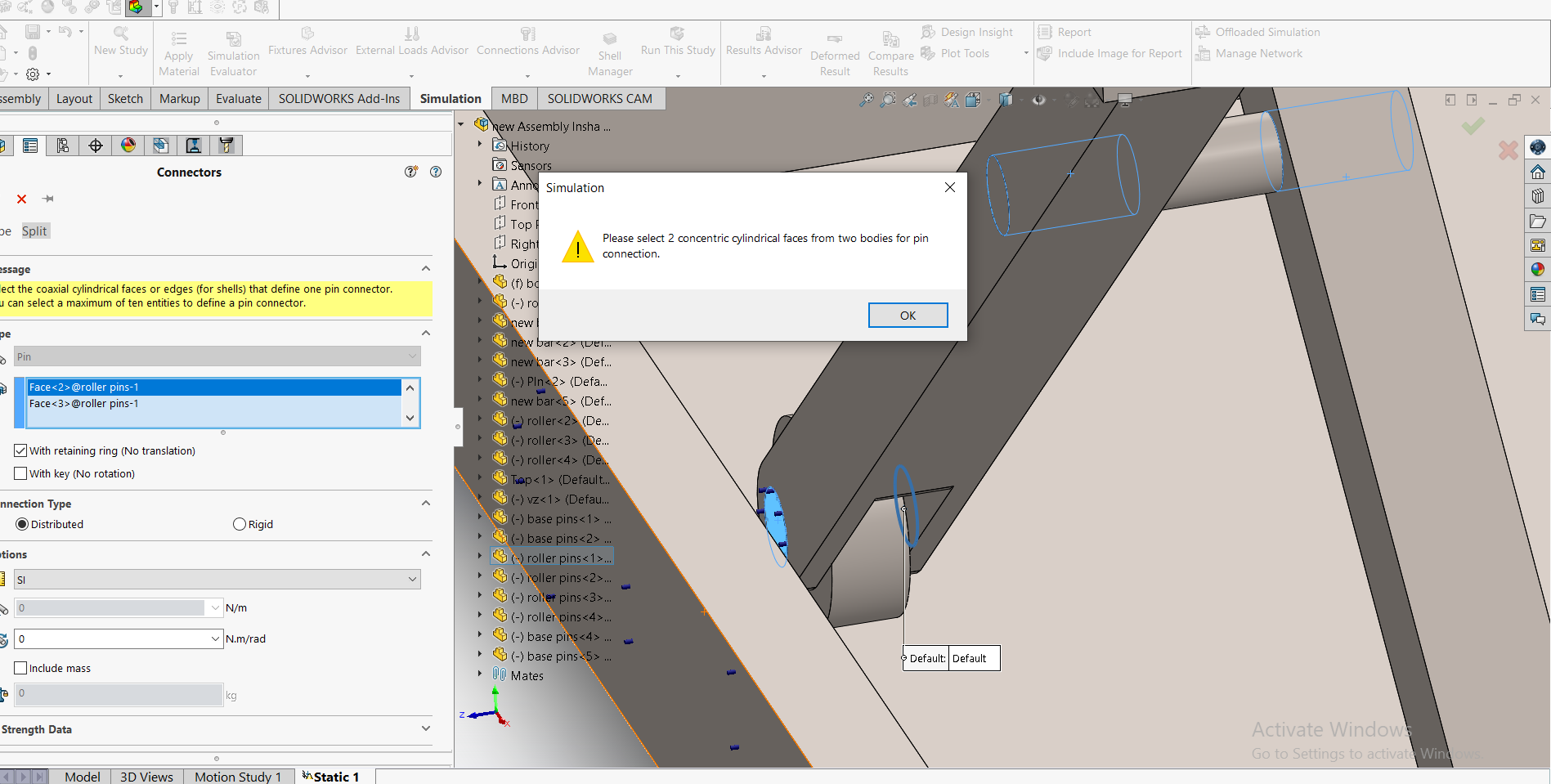Open Design Insight plot
Screen dimensions: 1551x784
click(x=967, y=32)
